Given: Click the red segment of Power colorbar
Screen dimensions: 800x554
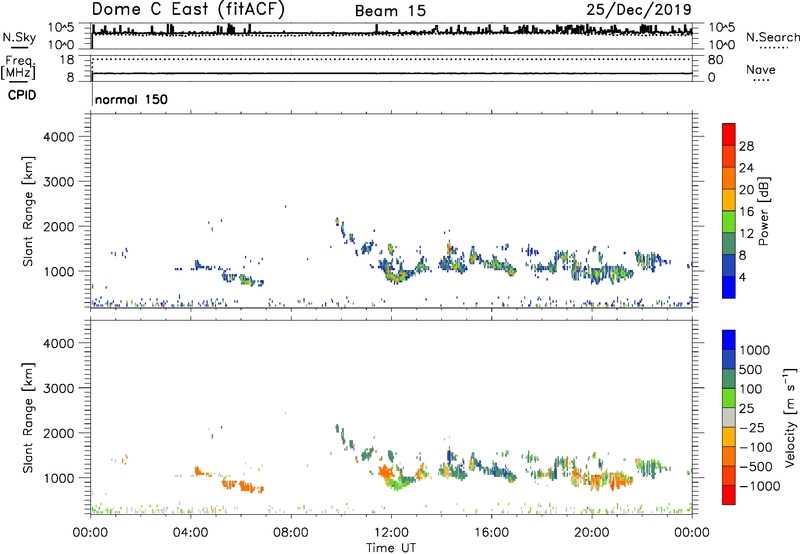Looking at the screenshot, I should [729, 134].
